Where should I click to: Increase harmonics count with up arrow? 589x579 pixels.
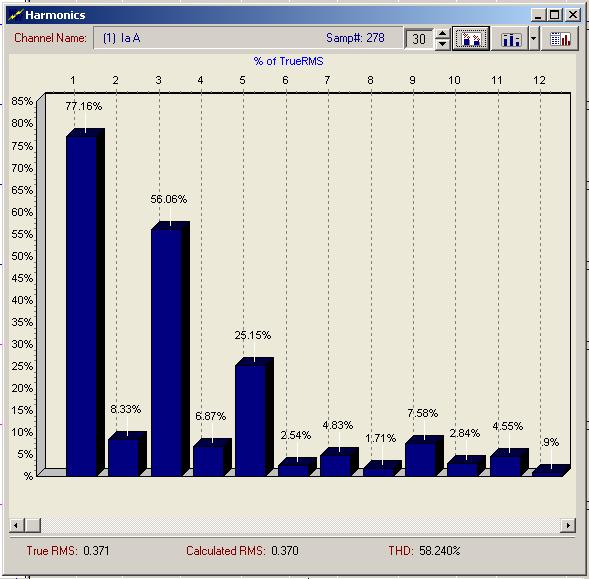pyautogui.click(x=443, y=33)
